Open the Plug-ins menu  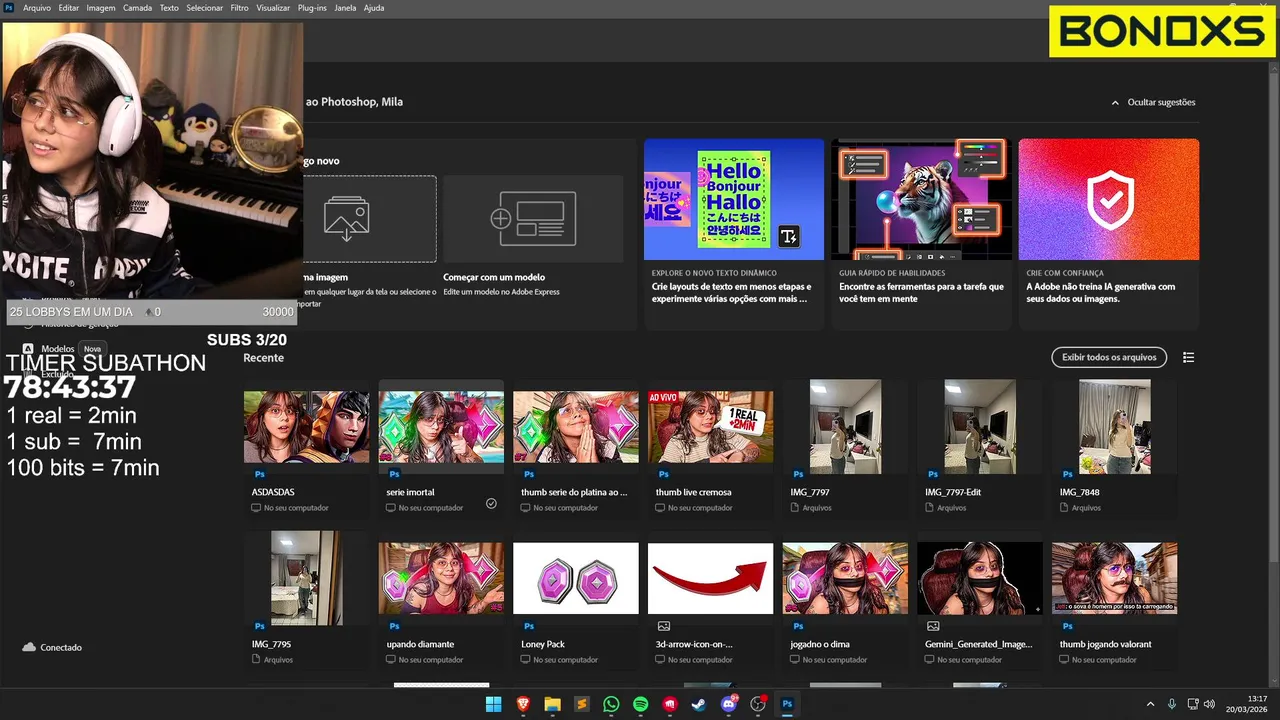[x=312, y=7]
